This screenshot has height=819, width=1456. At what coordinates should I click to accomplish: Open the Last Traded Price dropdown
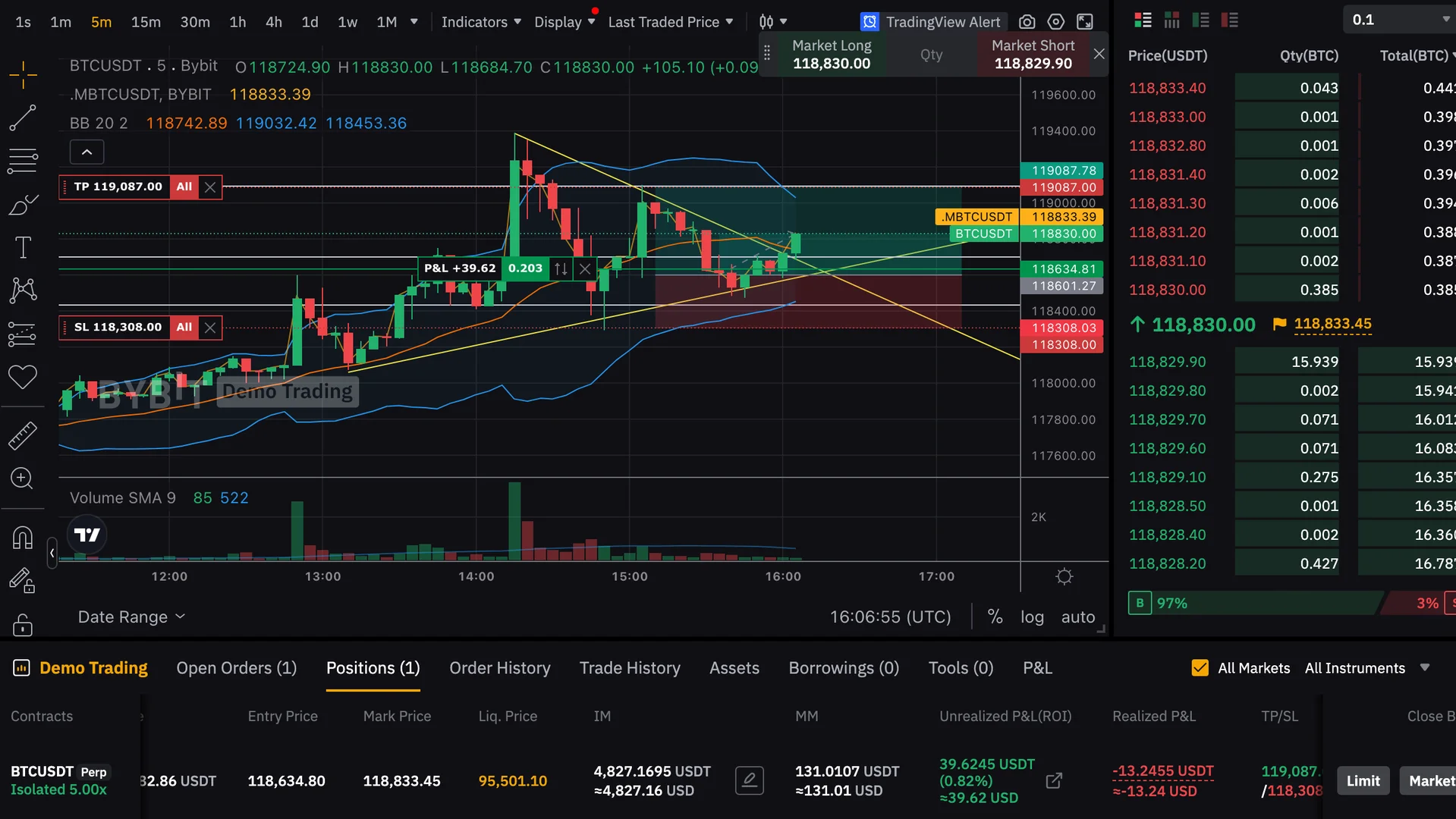(671, 22)
